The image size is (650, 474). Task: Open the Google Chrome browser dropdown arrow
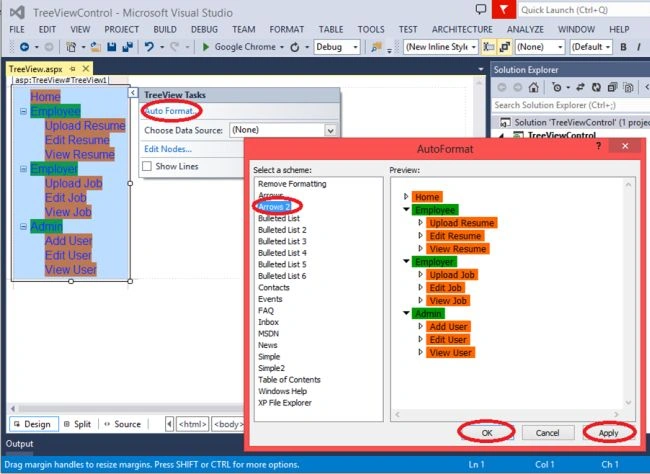point(282,47)
